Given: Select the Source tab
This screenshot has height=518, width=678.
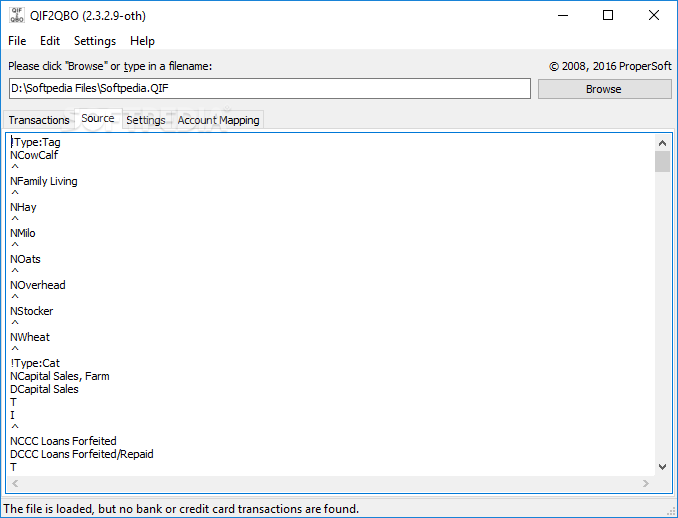Looking at the screenshot, I should tap(98, 118).
